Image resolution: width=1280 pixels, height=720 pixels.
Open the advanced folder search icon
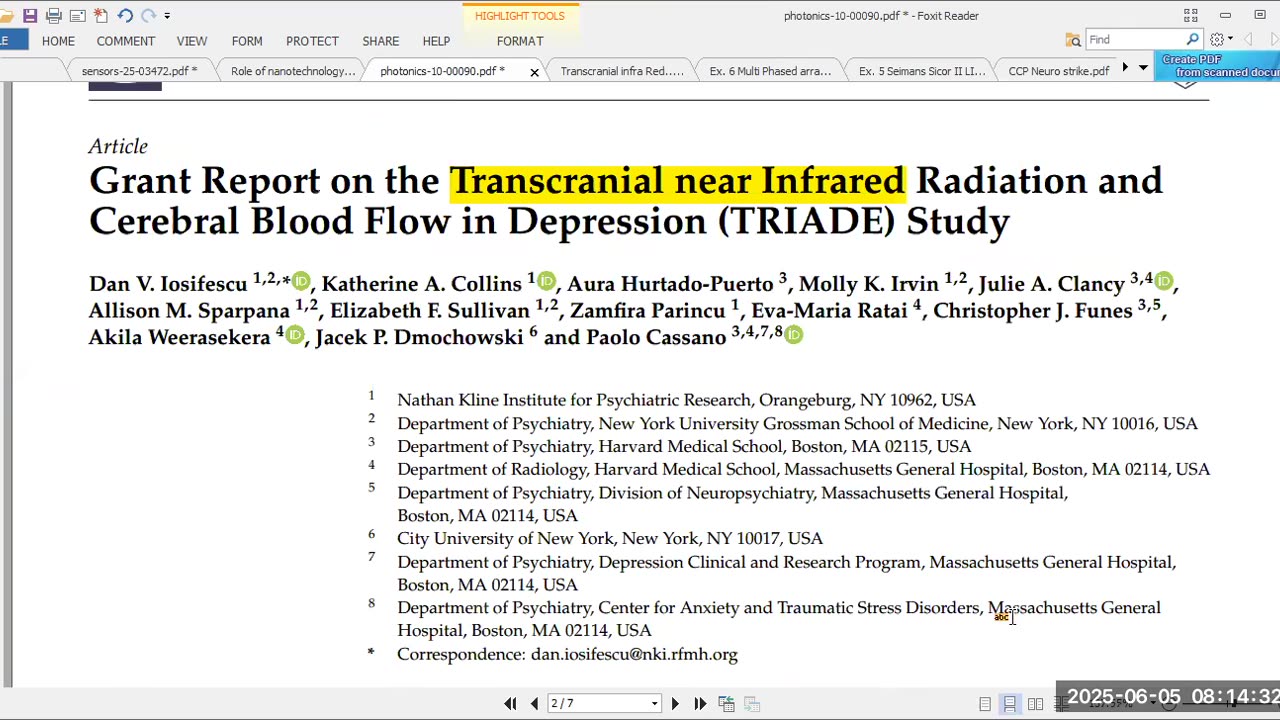point(1073,40)
